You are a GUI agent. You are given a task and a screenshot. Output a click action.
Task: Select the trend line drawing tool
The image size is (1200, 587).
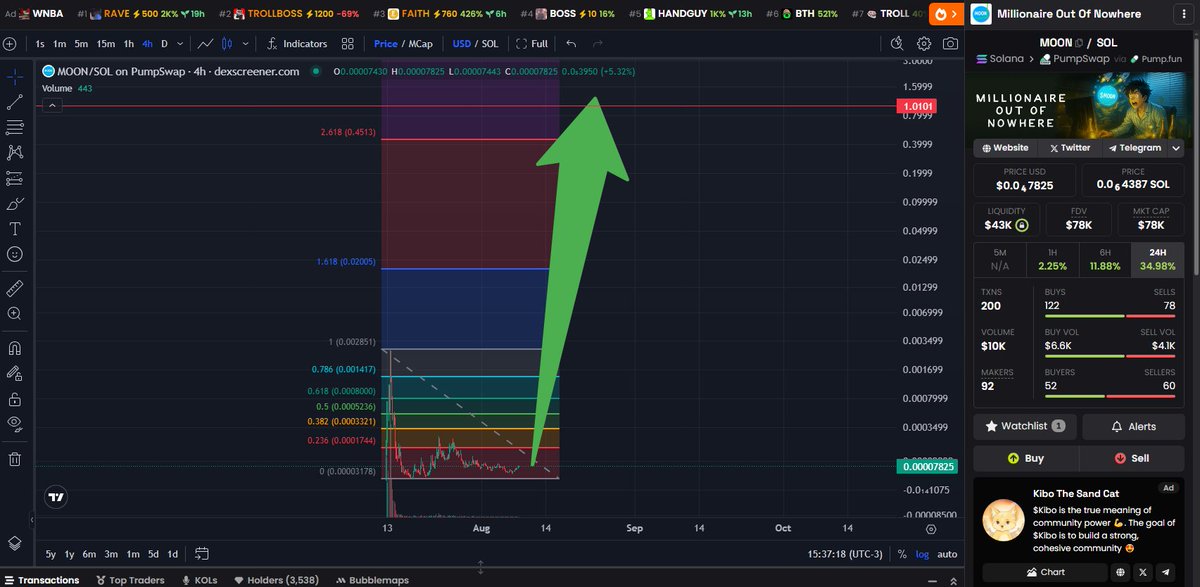tap(15, 102)
